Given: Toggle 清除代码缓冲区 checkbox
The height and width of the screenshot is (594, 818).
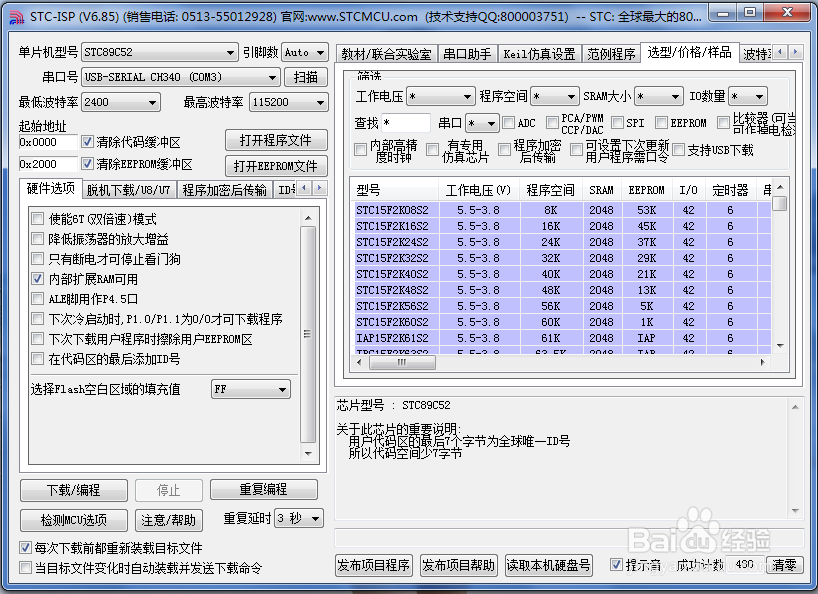Looking at the screenshot, I should [87, 141].
